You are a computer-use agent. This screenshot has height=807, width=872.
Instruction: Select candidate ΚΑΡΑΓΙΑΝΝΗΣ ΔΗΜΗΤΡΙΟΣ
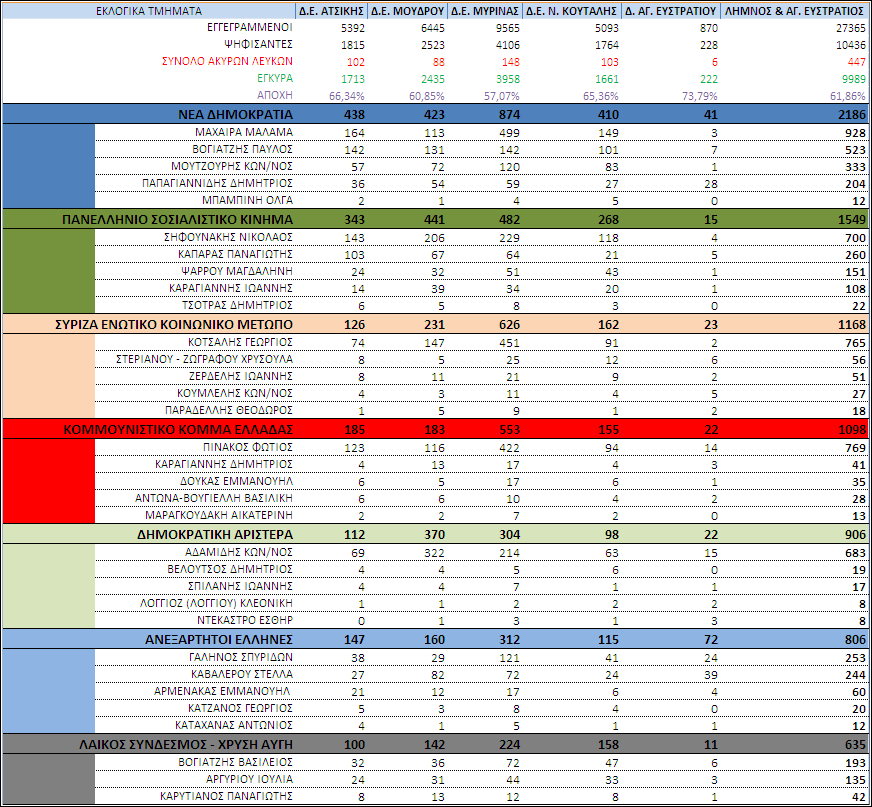(224, 464)
